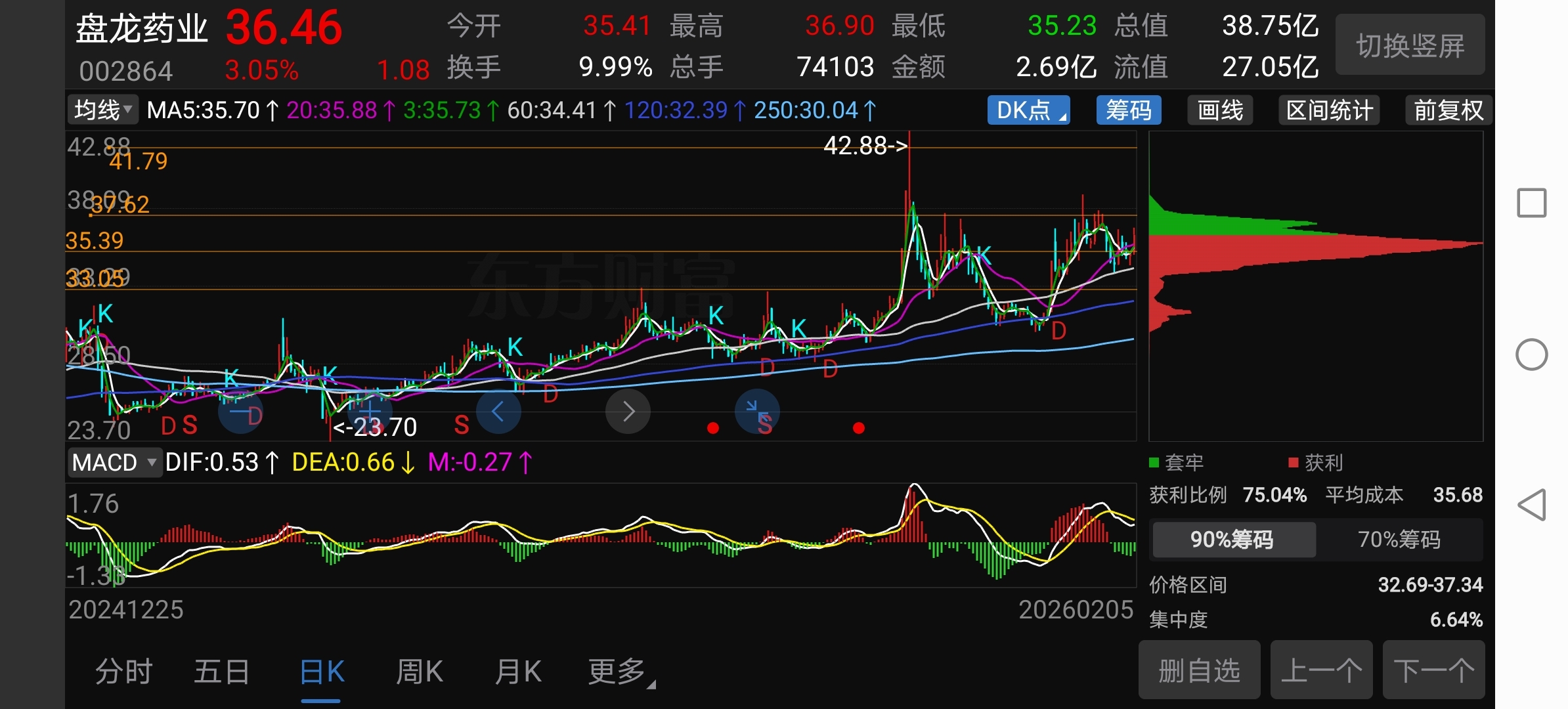The width and height of the screenshot is (1568, 709).
Task: Tap the 删自选 button
Action: (x=1199, y=671)
